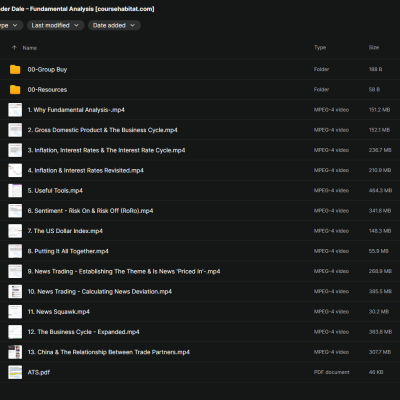Open the 00-Resources folder icon
The image size is (400, 400).
point(15,90)
